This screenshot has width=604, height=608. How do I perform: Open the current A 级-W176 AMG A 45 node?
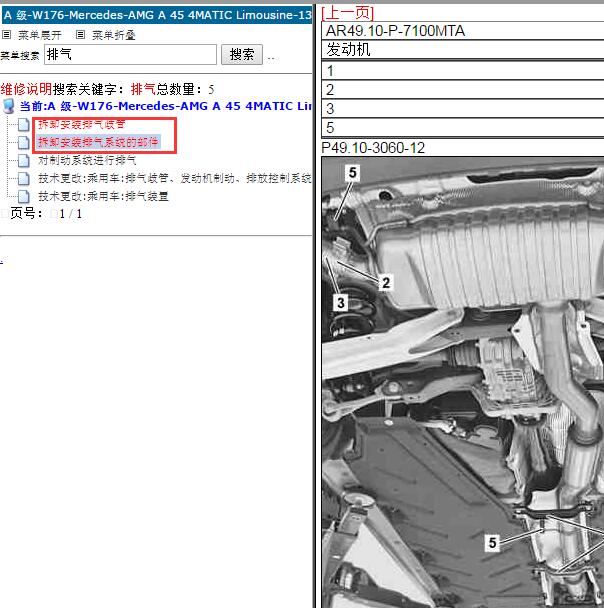(x=166, y=106)
